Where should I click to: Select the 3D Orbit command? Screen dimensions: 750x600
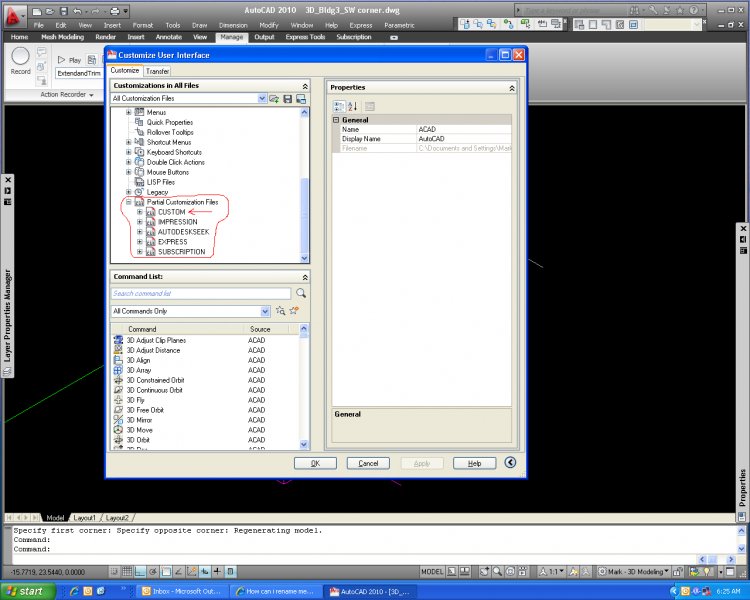[x=138, y=440]
